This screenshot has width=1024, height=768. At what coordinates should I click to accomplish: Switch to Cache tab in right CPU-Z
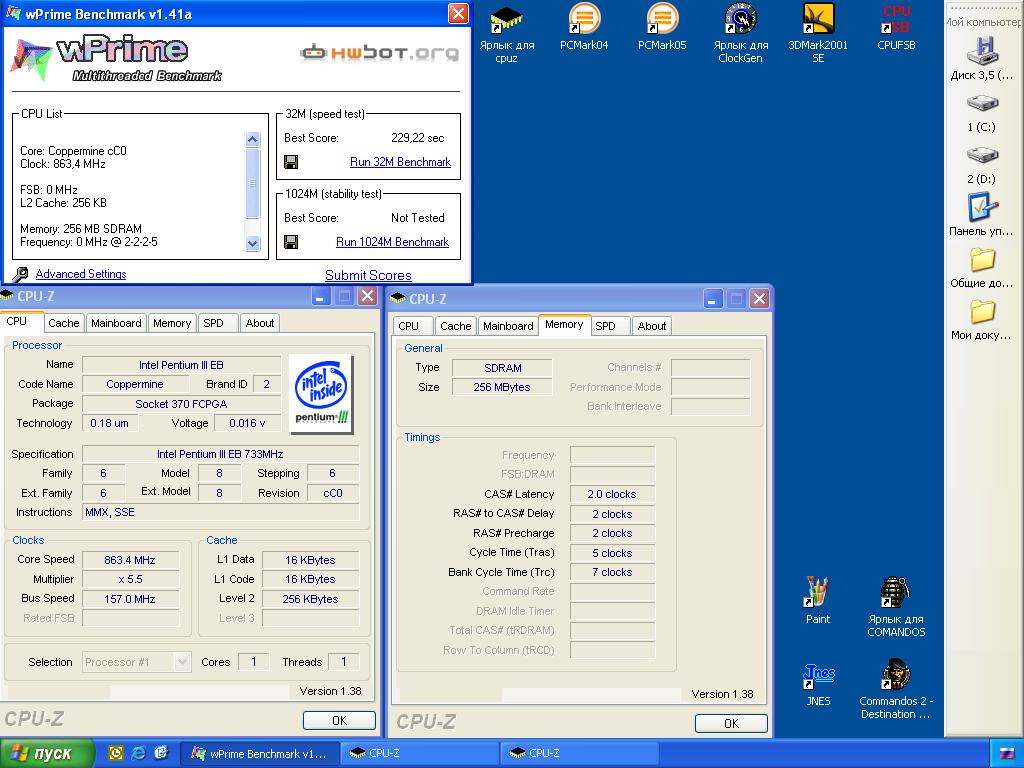pyautogui.click(x=455, y=326)
